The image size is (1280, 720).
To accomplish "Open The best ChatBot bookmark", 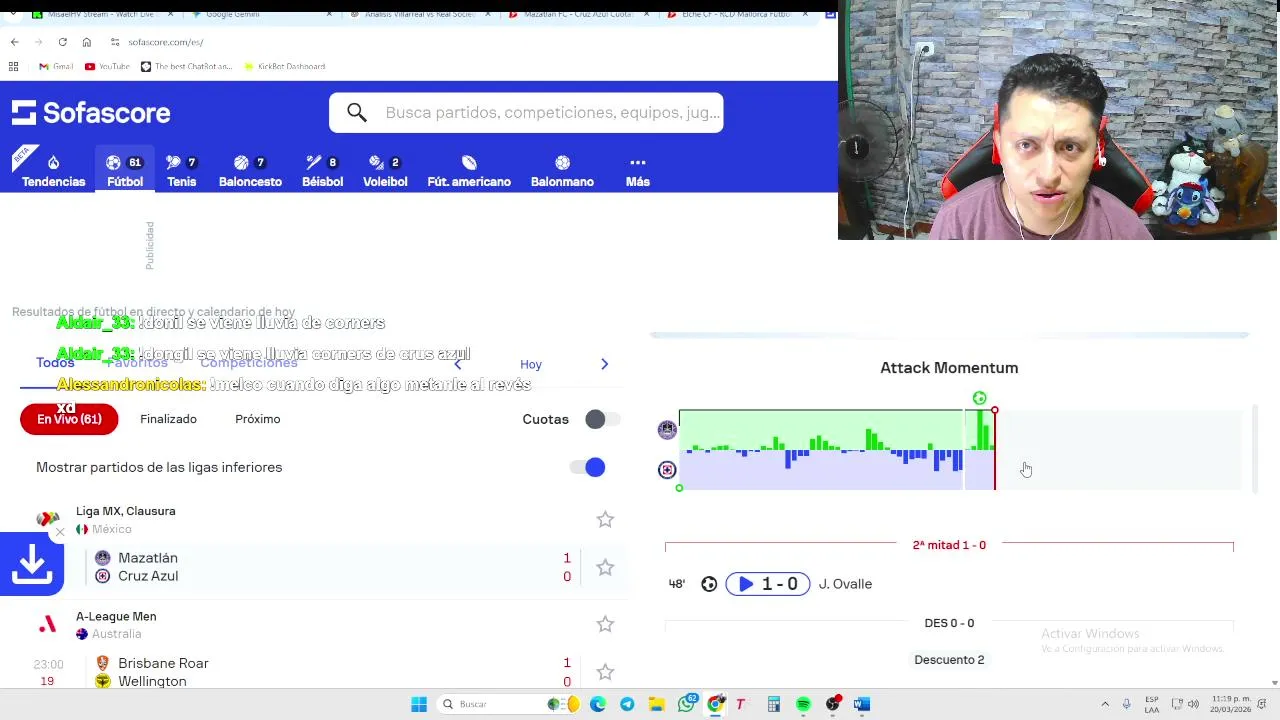I will coord(186,66).
